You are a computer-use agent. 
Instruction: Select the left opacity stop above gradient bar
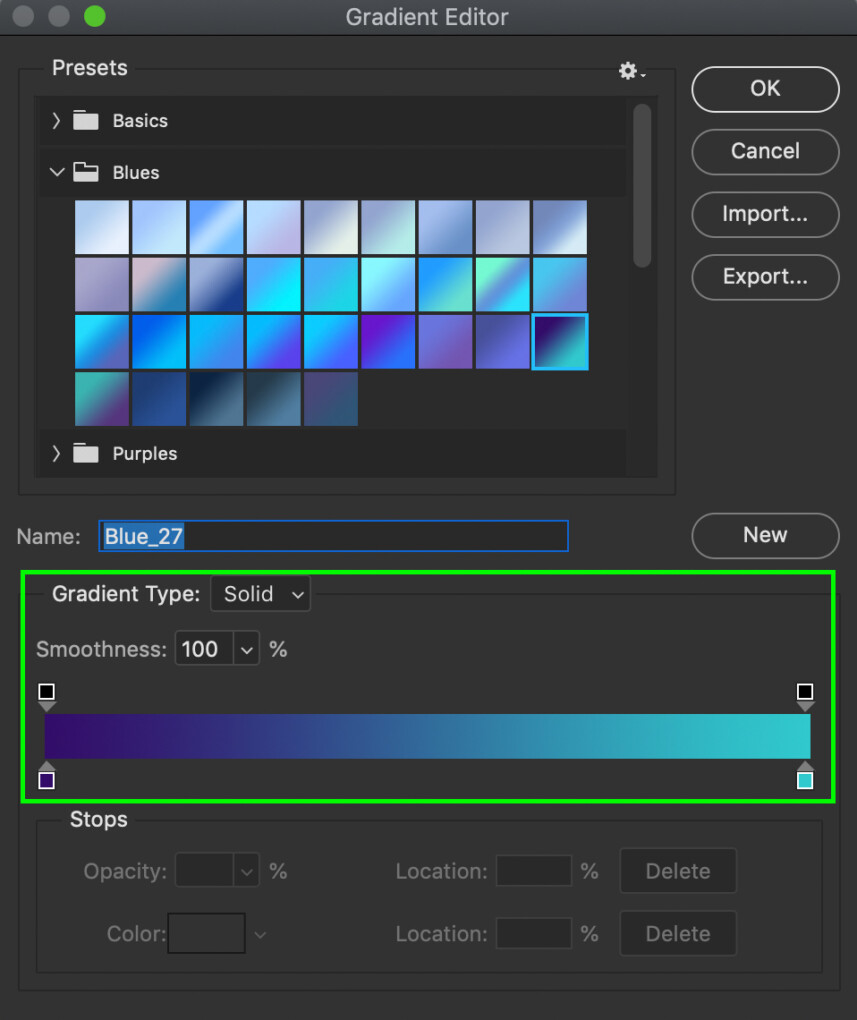pyautogui.click(x=47, y=691)
